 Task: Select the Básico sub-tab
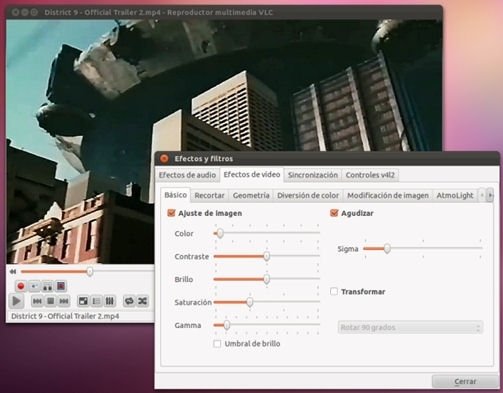[175, 195]
